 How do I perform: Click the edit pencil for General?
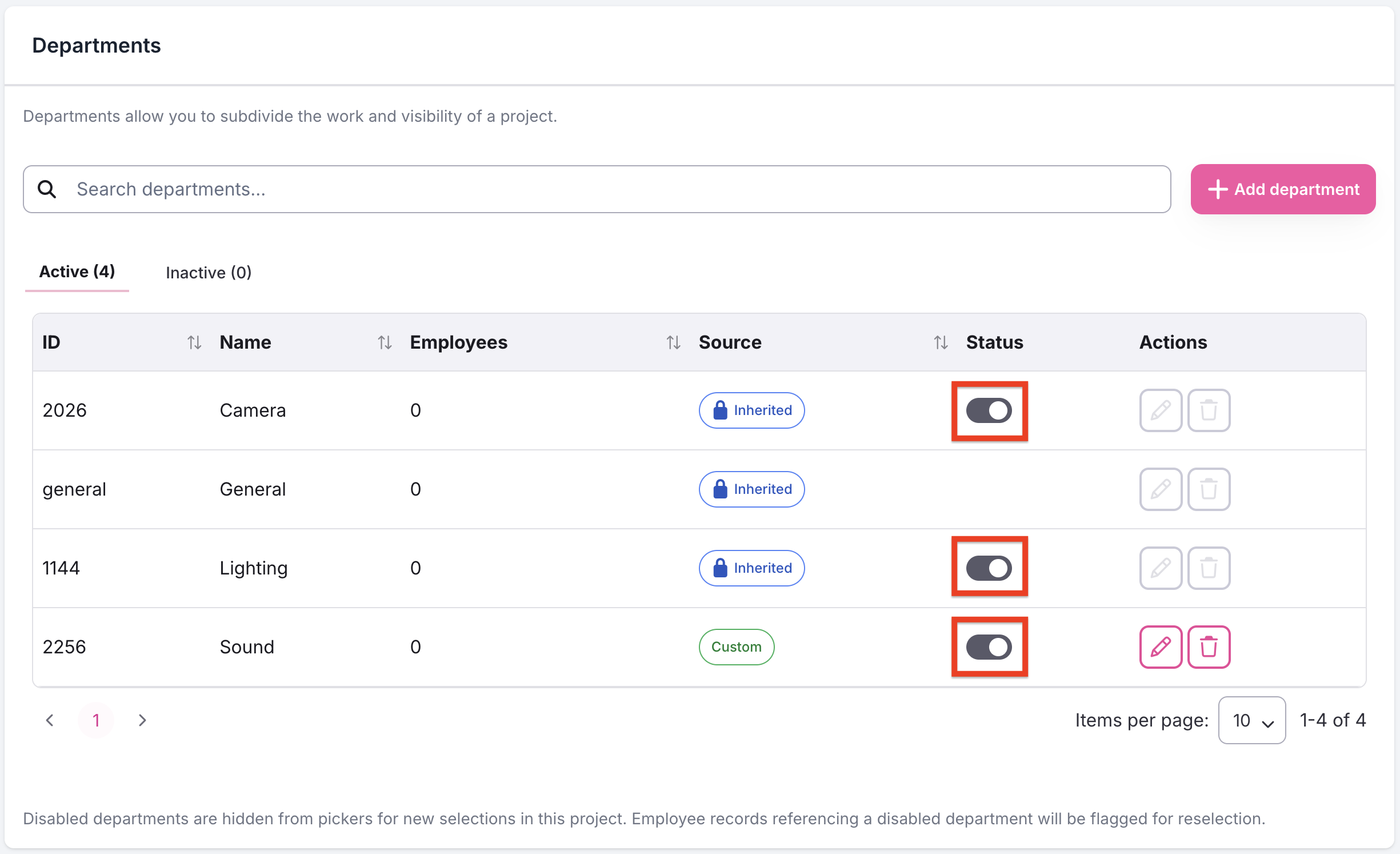tap(1161, 489)
